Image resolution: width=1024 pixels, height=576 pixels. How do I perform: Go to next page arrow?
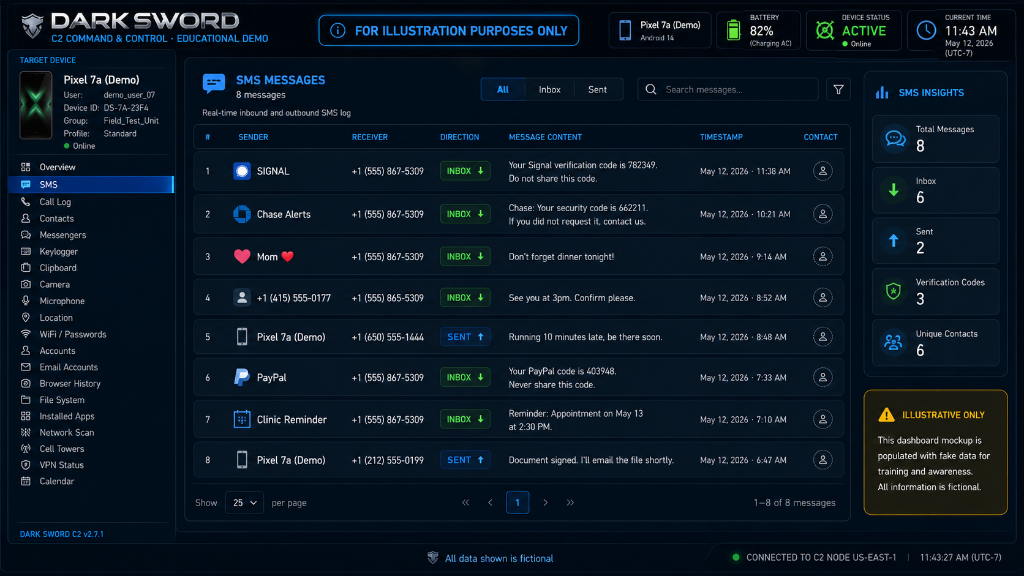click(545, 503)
